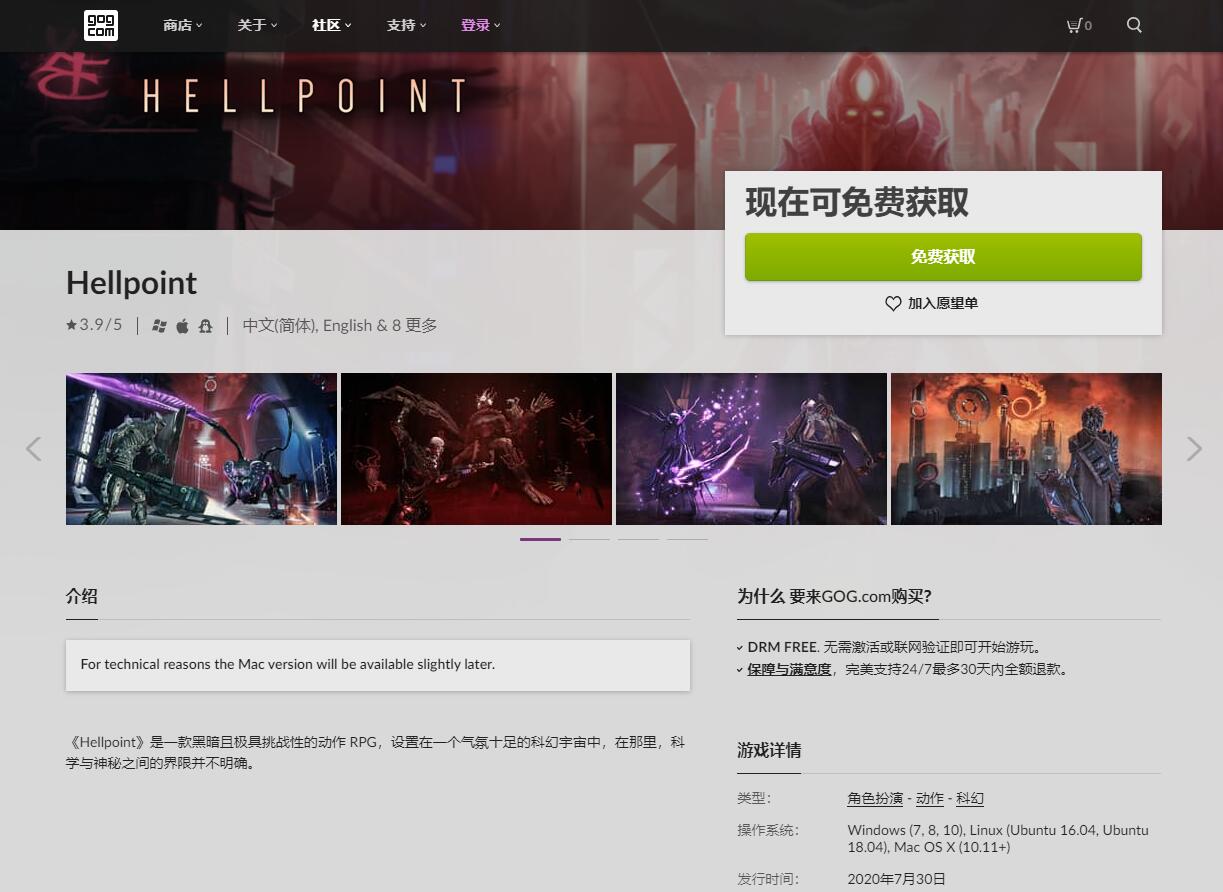This screenshot has width=1223, height=892.
Task: Click the 角色扮演 genre link
Action: point(875,798)
